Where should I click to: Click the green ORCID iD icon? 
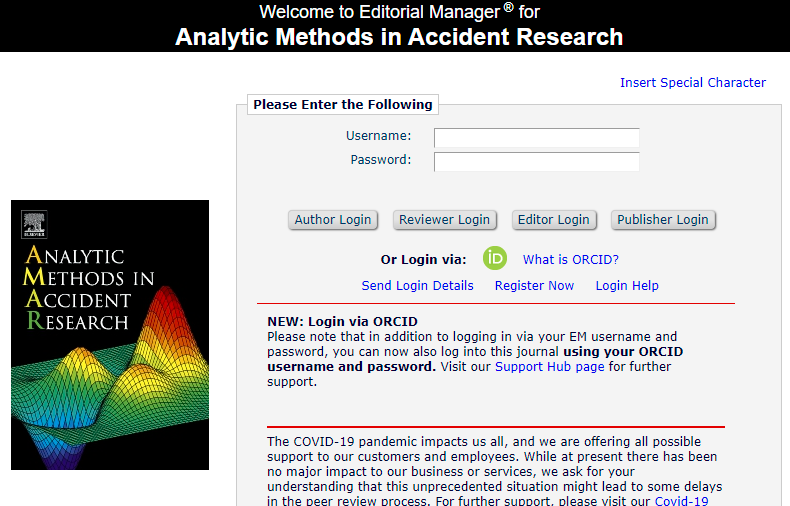pos(495,258)
